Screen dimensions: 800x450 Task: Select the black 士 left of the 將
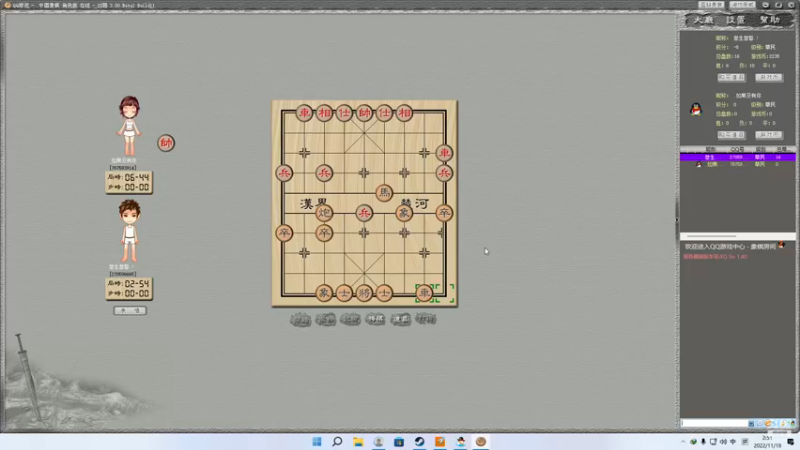(344, 293)
